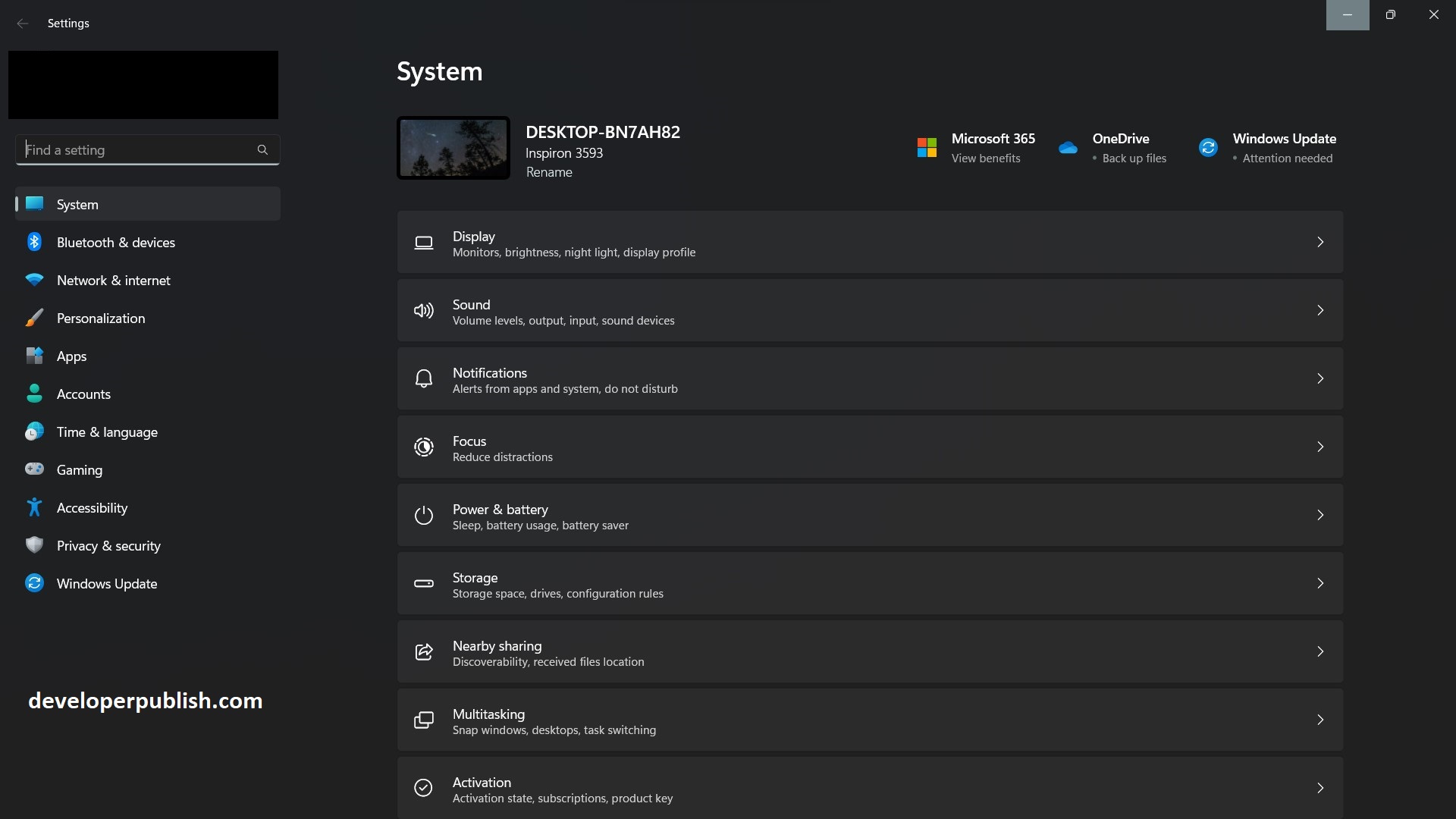Viewport: 1456px width, 819px height.
Task: Click the Apps sidebar icon
Action: coord(35,356)
